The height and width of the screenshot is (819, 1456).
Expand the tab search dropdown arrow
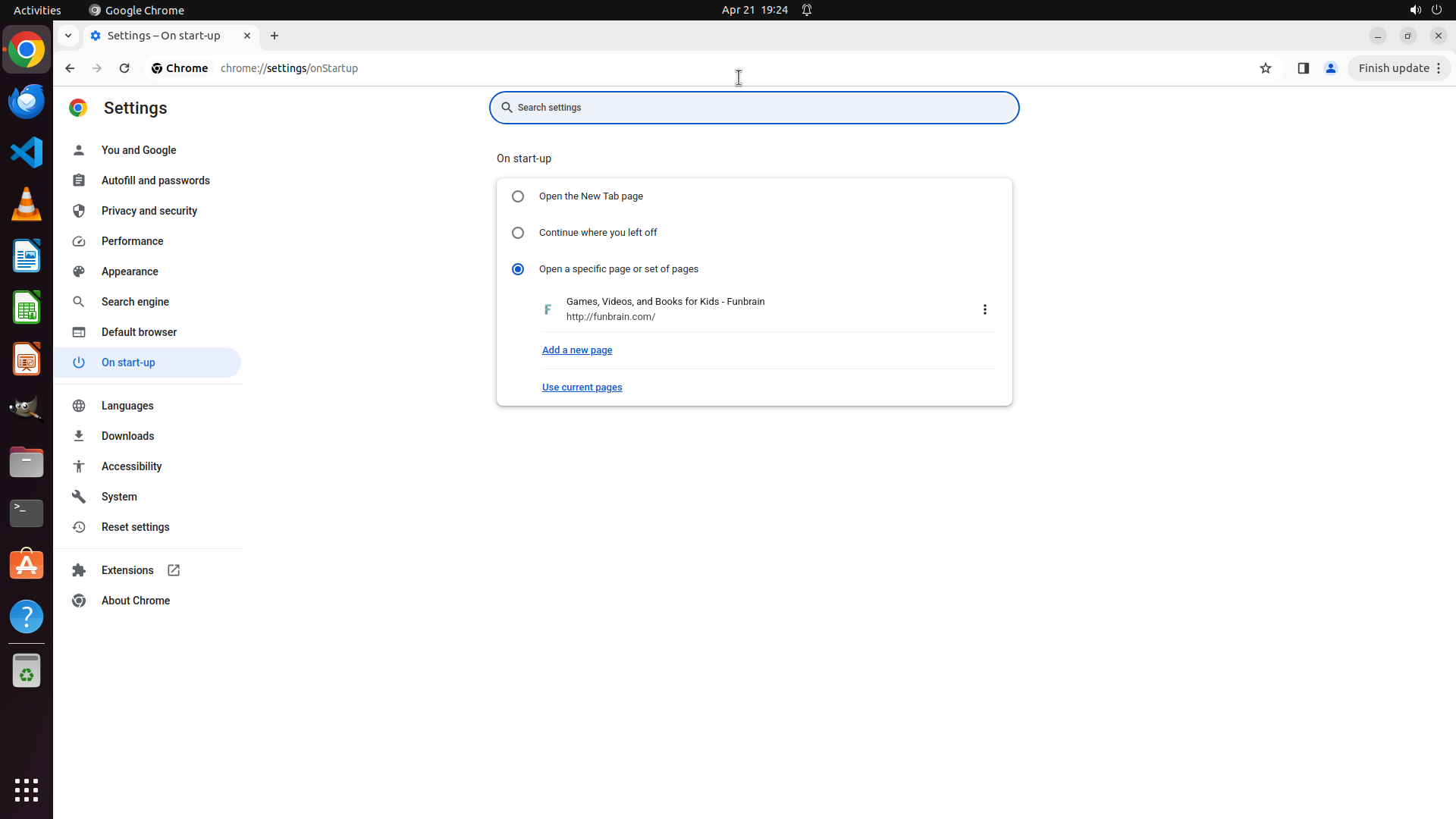(x=68, y=36)
